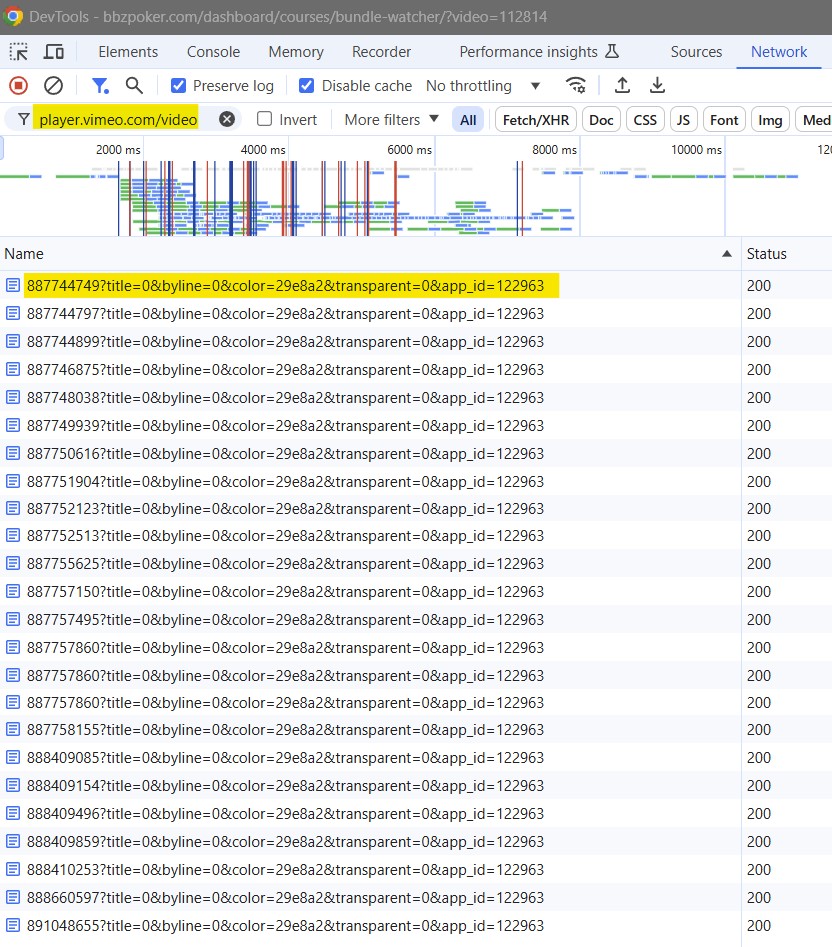This screenshot has height=947, width=832.
Task: Uncheck the Preserve log checkbox
Action: point(178,86)
